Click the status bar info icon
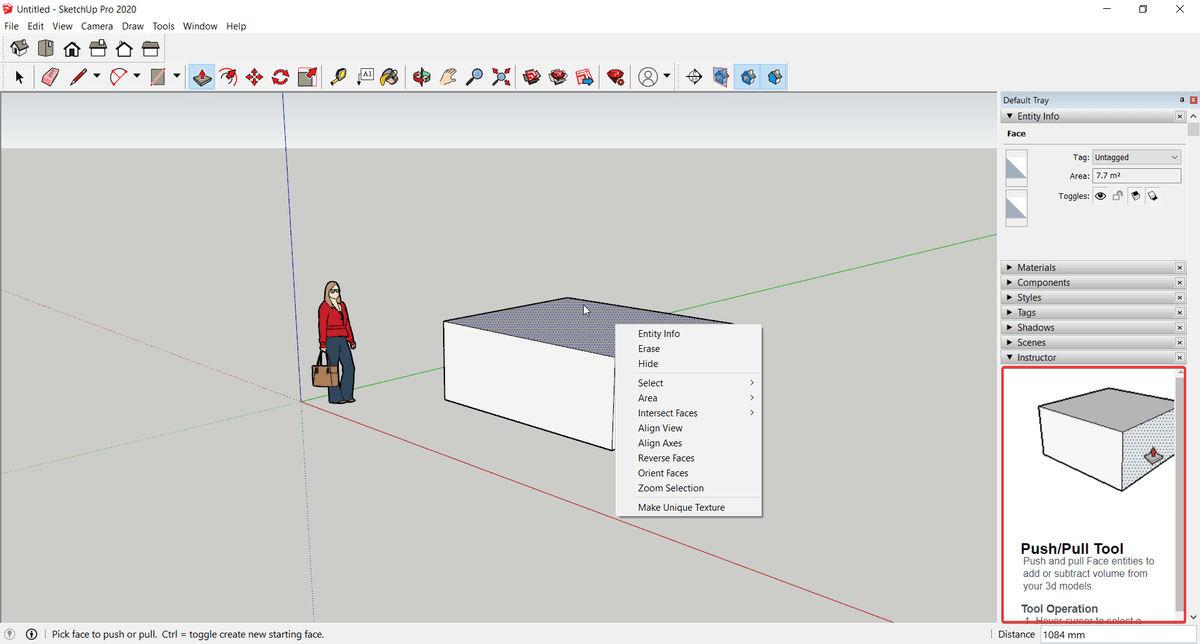 point(31,634)
